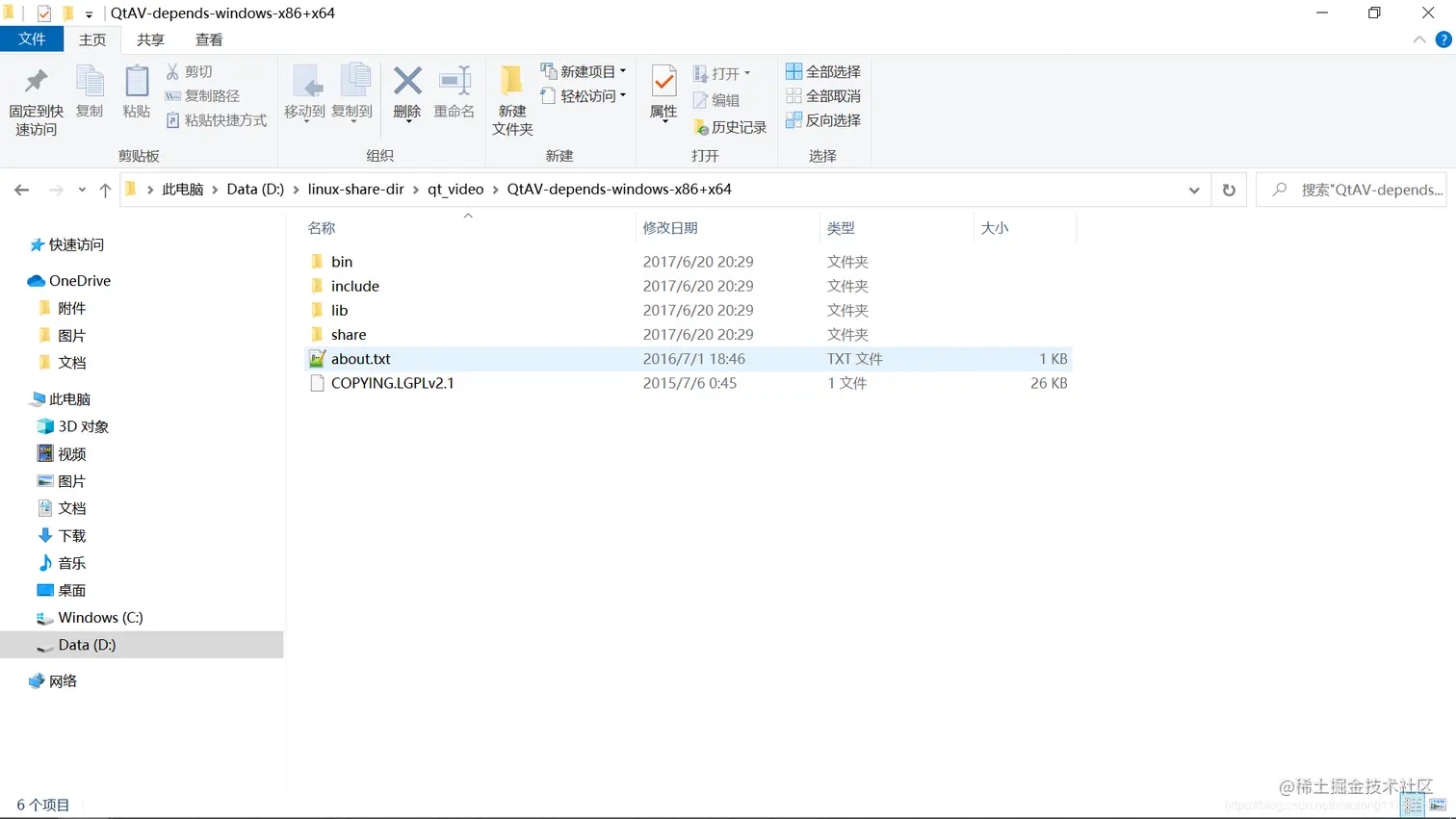Image resolution: width=1456 pixels, height=819 pixels.
Task: Select the lib folder
Action: click(689, 310)
